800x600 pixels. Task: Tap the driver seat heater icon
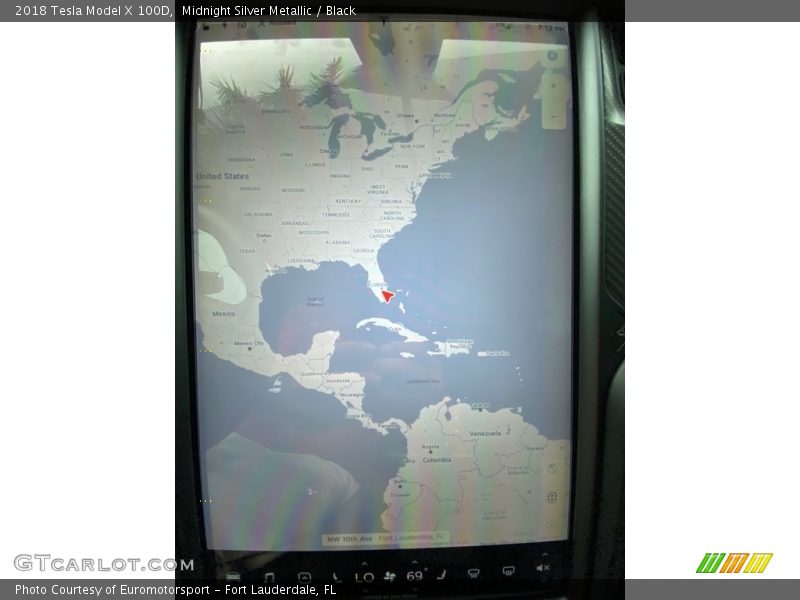pyautogui.click(x=338, y=577)
